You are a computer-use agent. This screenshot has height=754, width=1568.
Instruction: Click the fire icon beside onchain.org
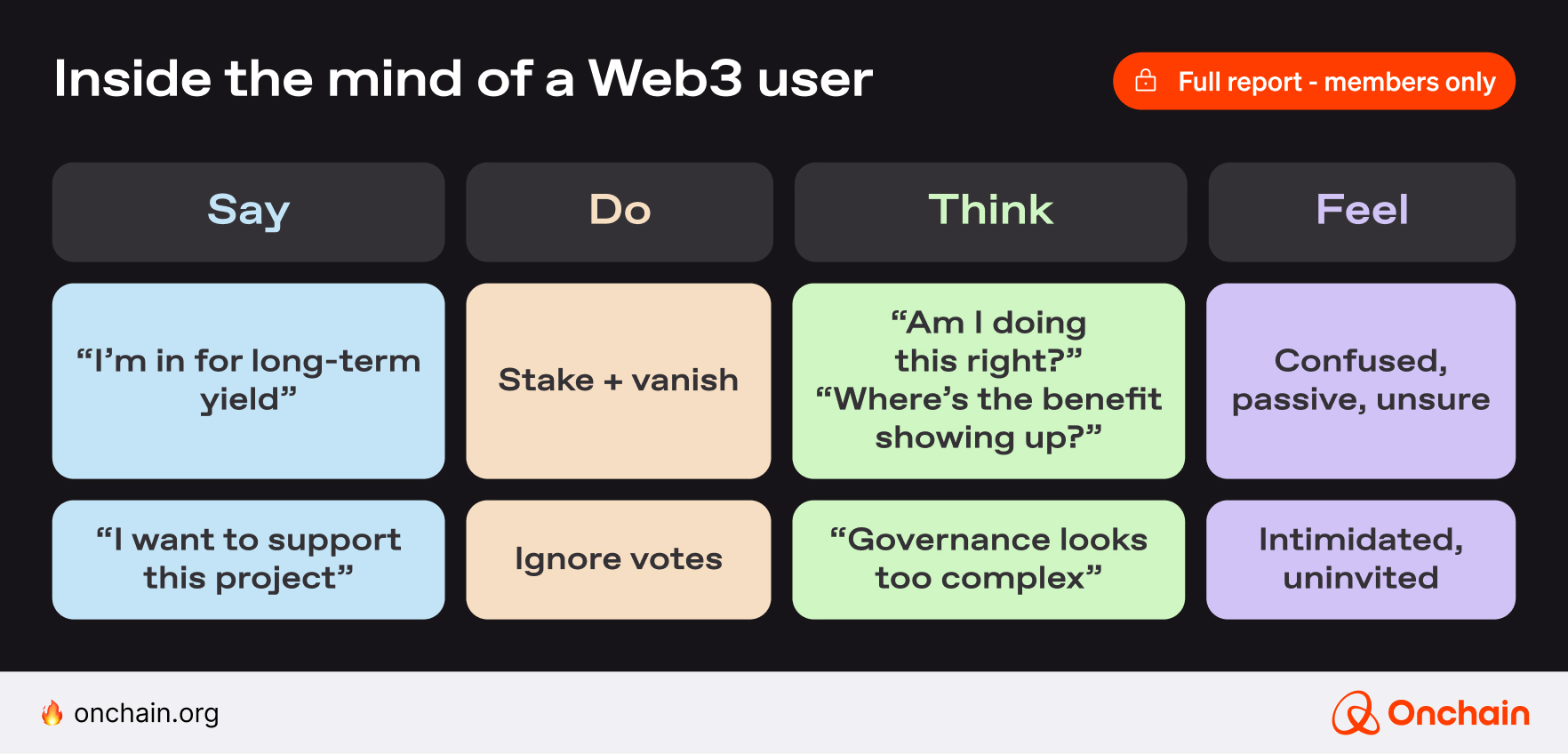tap(52, 713)
